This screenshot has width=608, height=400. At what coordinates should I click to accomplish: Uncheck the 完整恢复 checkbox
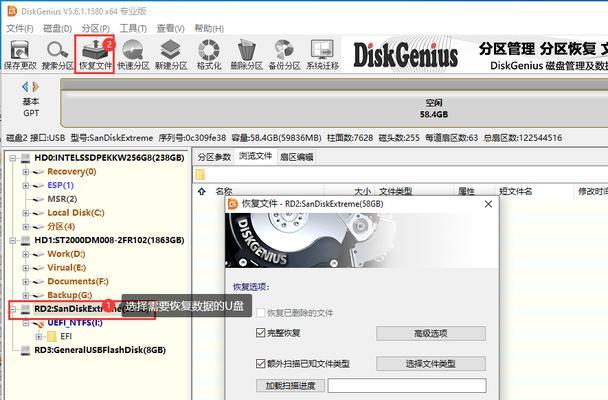[x=261, y=333]
